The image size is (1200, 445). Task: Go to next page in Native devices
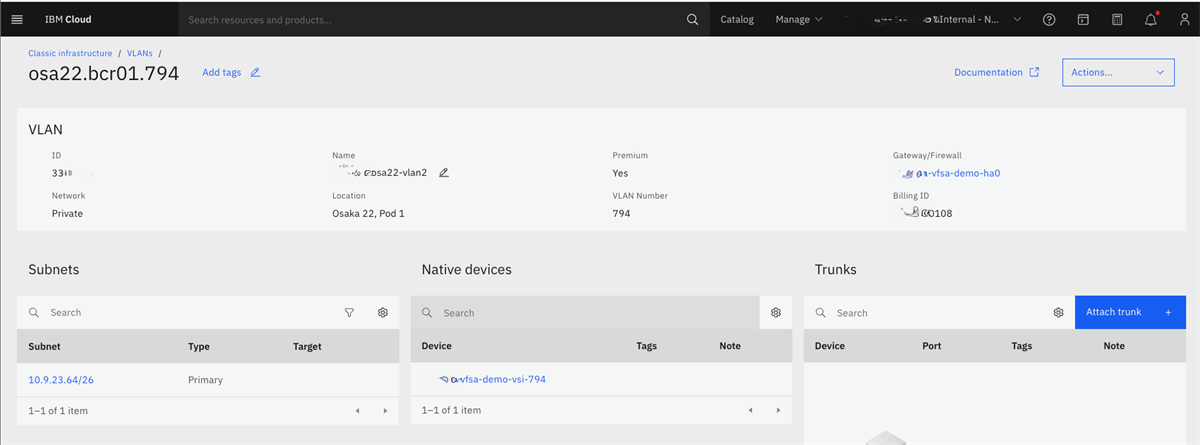coord(778,410)
